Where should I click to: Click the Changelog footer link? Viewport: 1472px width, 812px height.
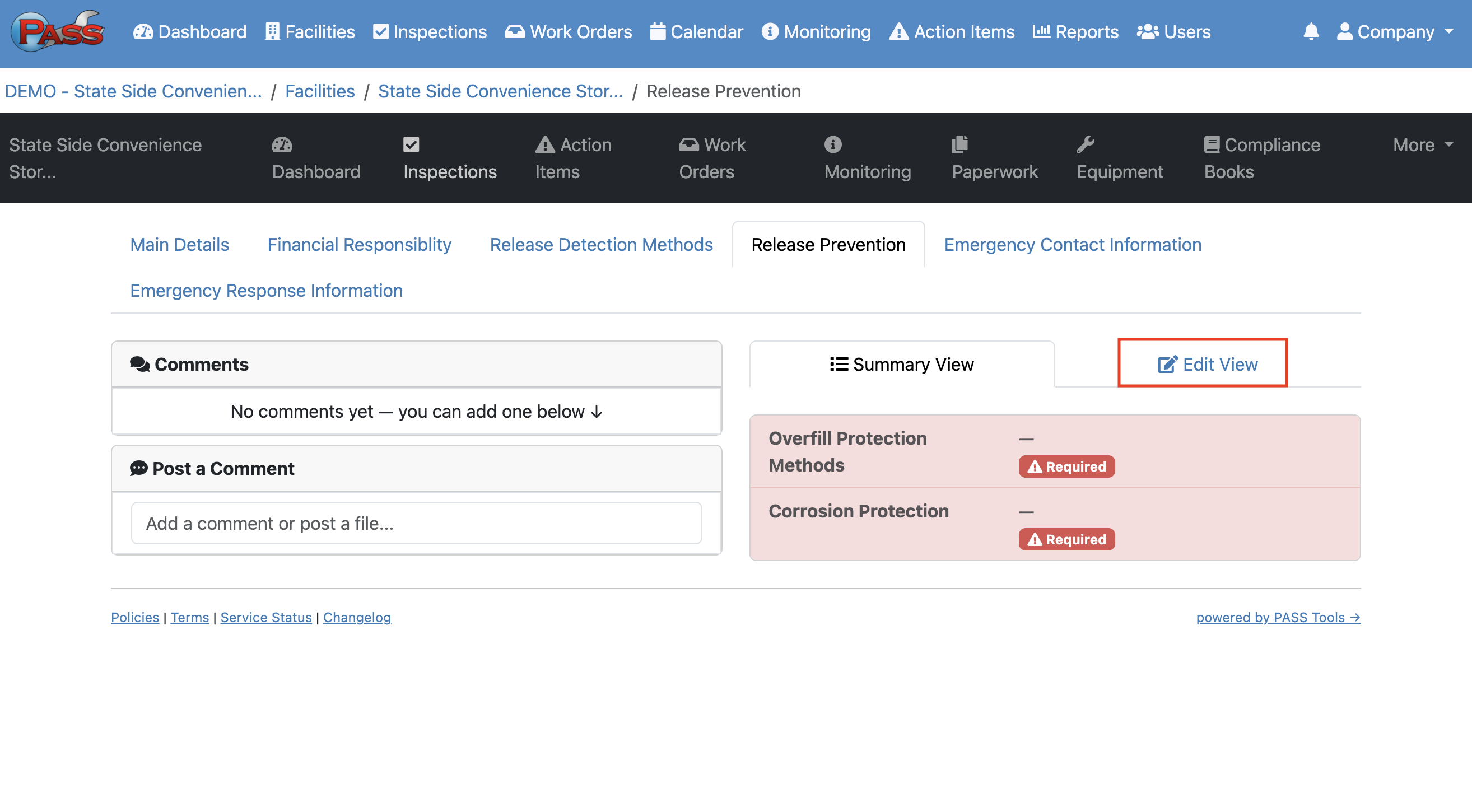coord(357,617)
